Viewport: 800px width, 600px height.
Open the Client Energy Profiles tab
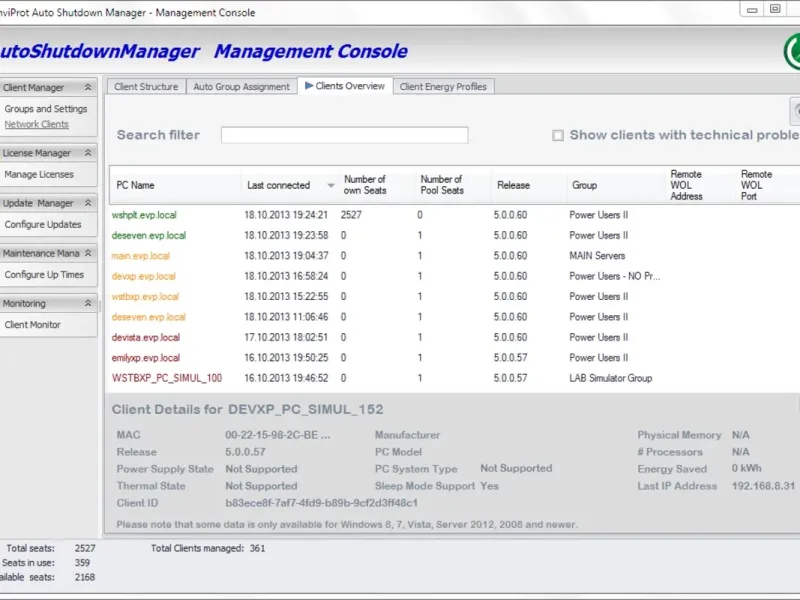(x=443, y=87)
